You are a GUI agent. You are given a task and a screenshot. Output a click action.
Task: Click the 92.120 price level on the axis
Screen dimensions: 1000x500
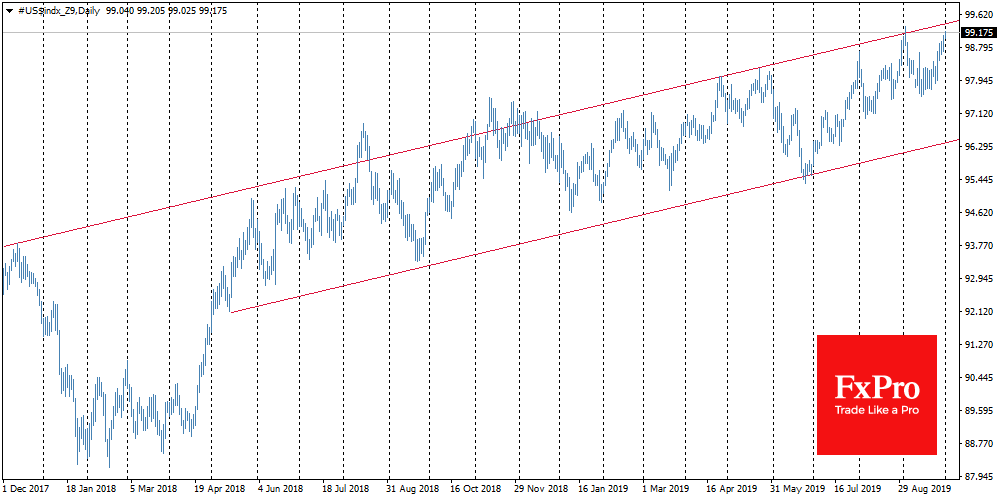tap(977, 312)
